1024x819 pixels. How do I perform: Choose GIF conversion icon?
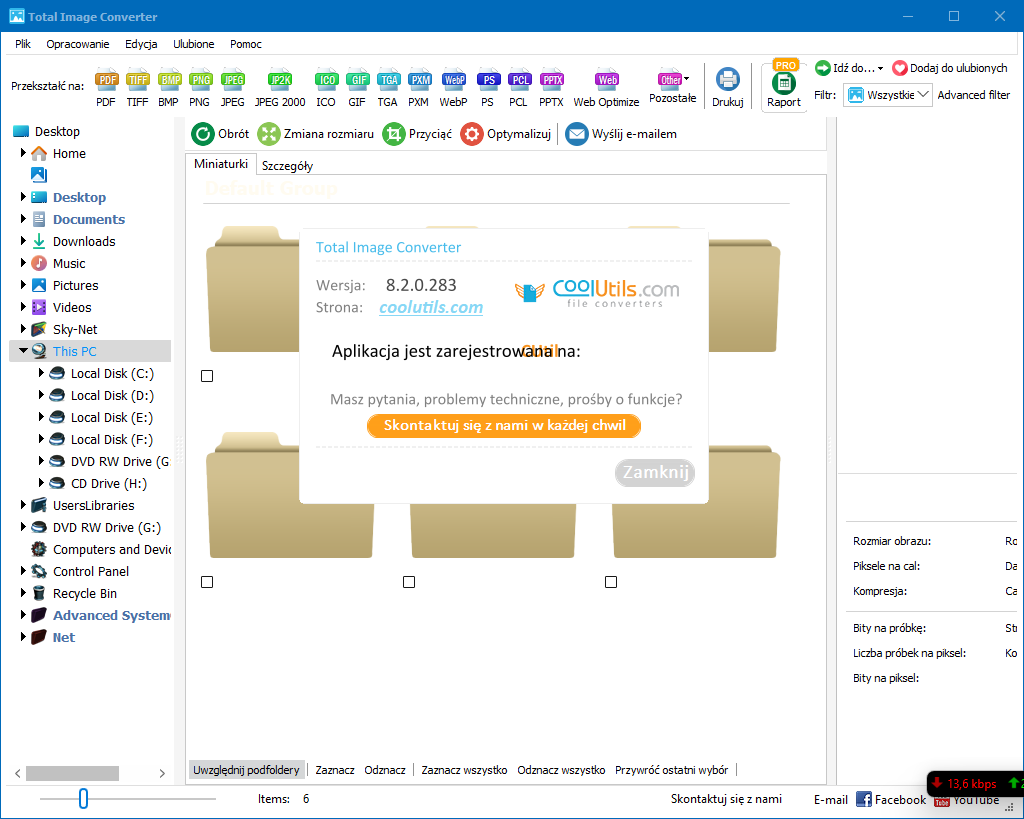[x=357, y=87]
